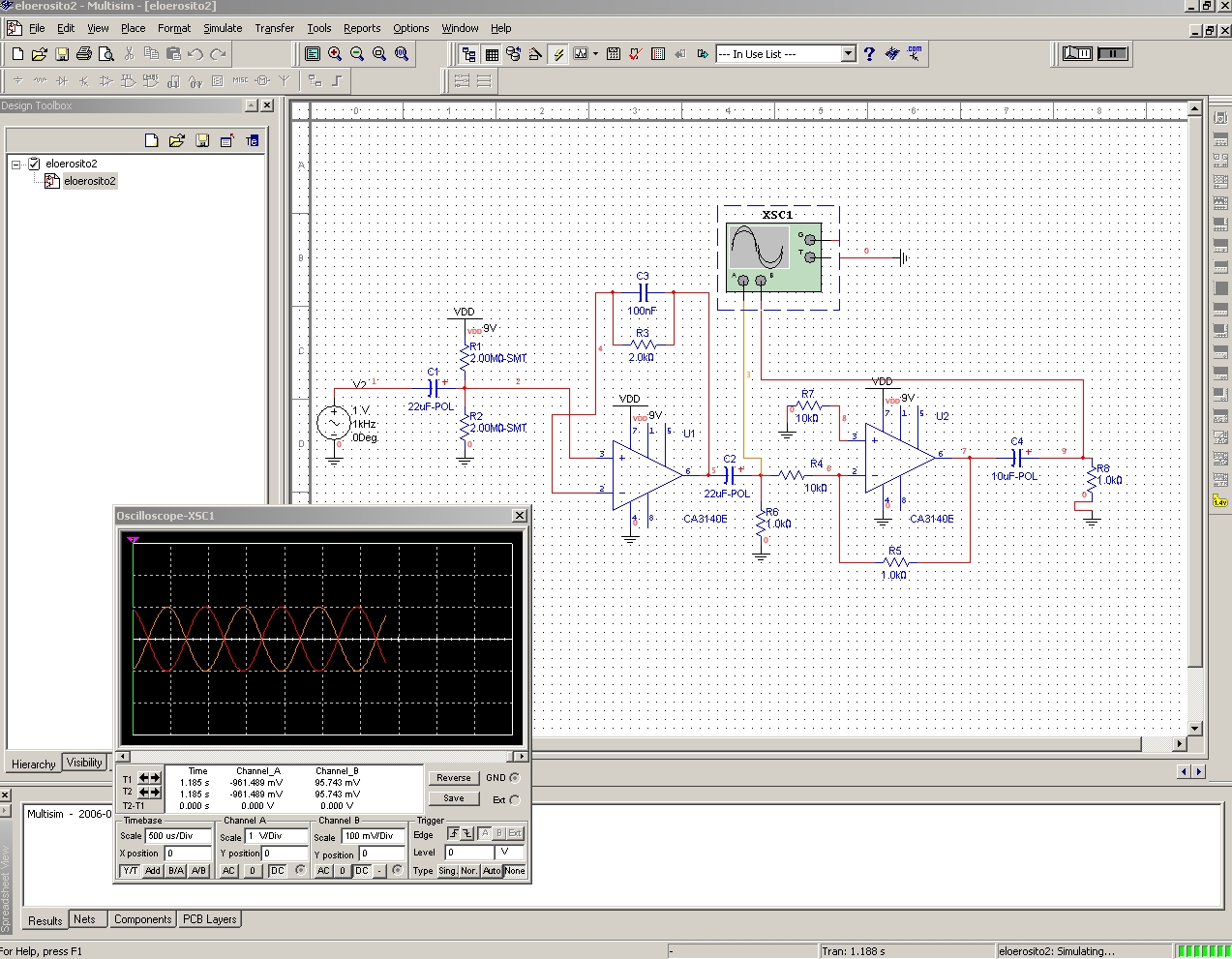The height and width of the screenshot is (959, 1232).
Task: Click the Zoom In magnifier icon
Action: [335, 54]
